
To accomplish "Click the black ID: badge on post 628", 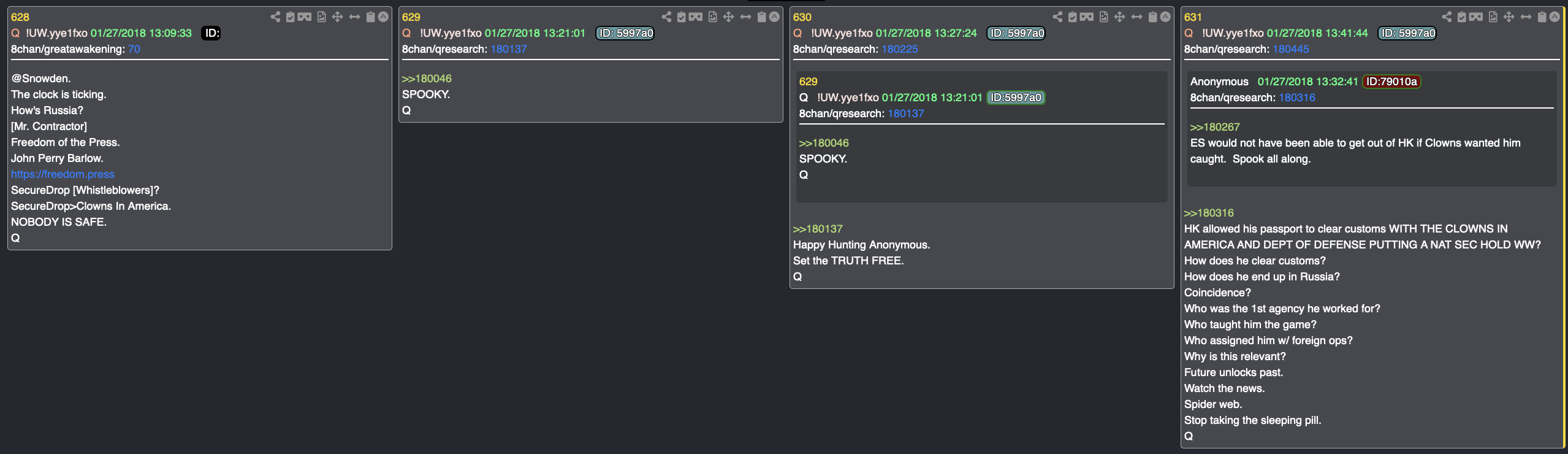I will (x=211, y=33).
